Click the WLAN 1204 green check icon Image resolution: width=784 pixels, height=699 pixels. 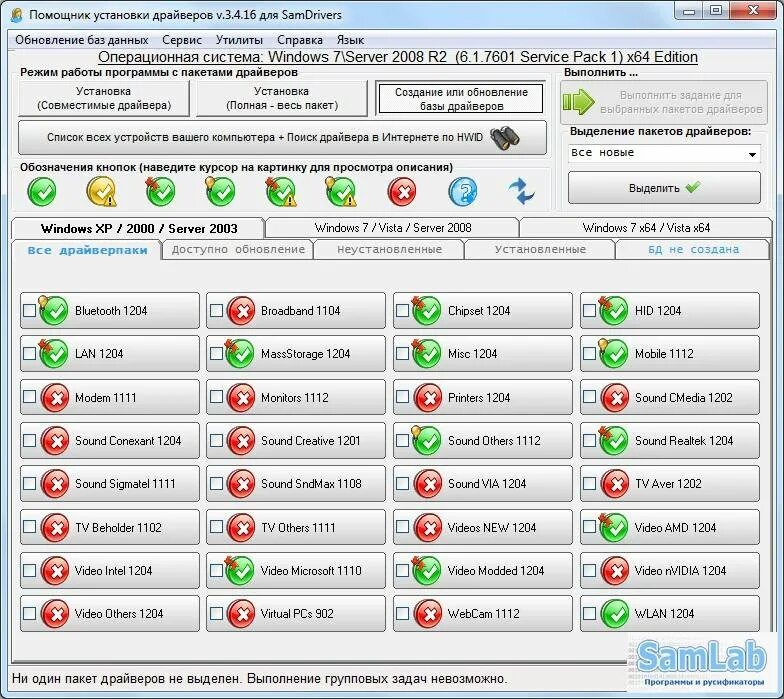coord(614,614)
